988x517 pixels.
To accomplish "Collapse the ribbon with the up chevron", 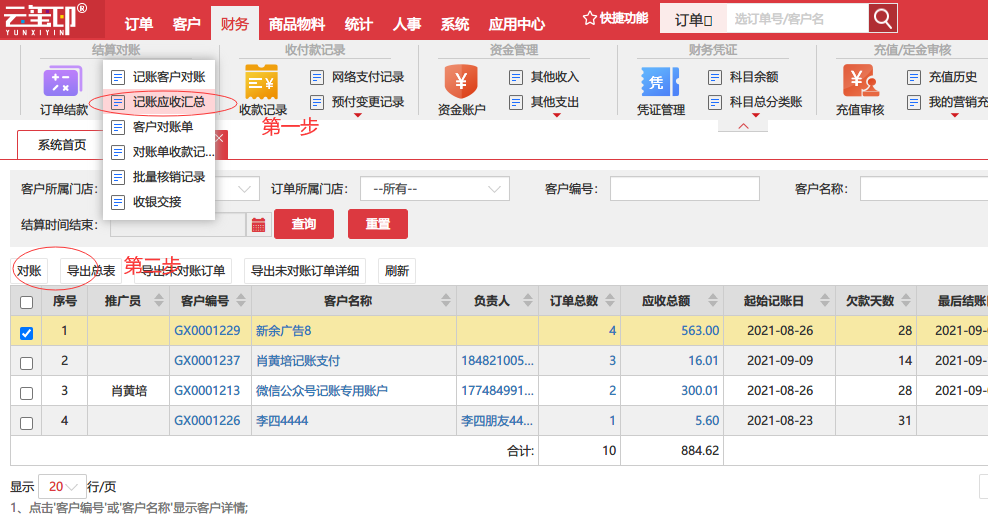I will (743, 126).
